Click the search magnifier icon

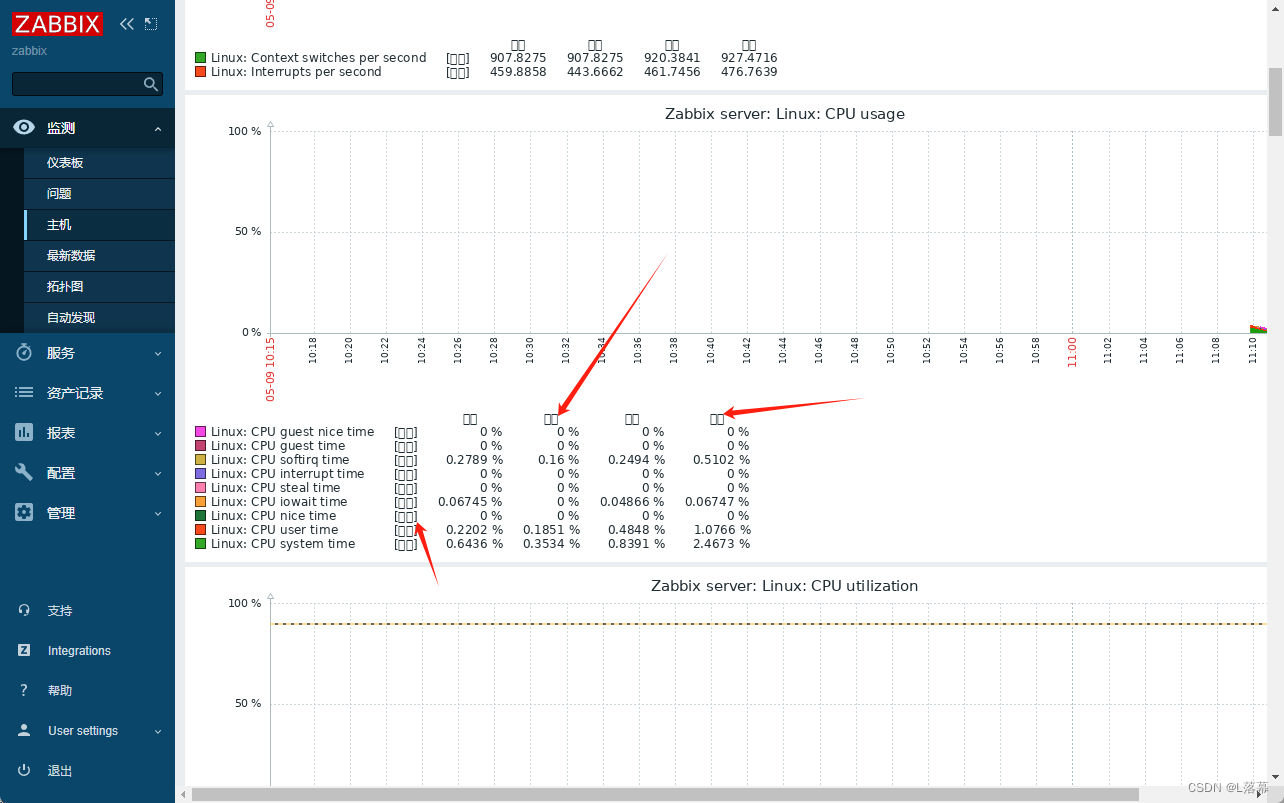(151, 84)
